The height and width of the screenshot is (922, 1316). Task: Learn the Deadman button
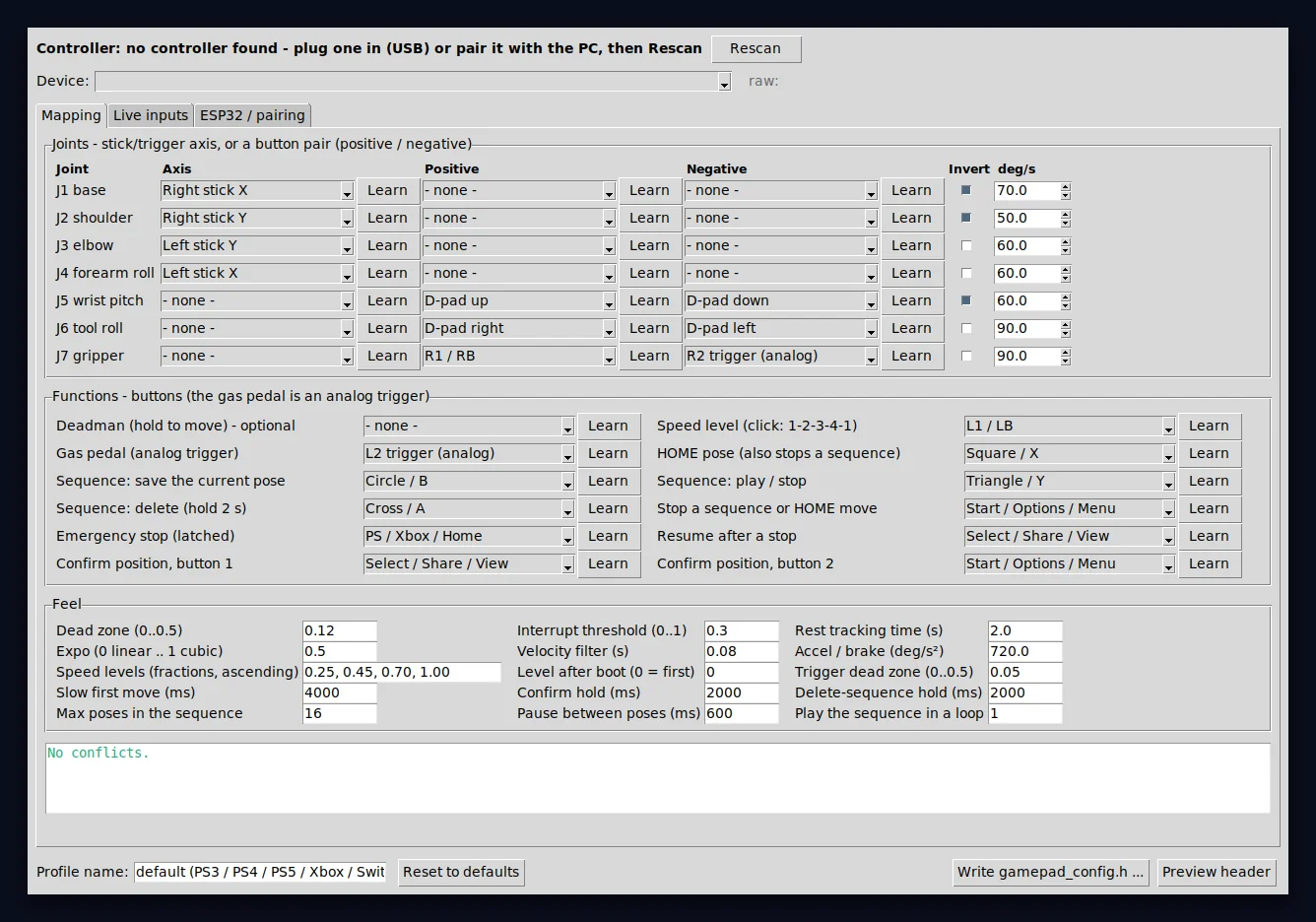(x=608, y=426)
